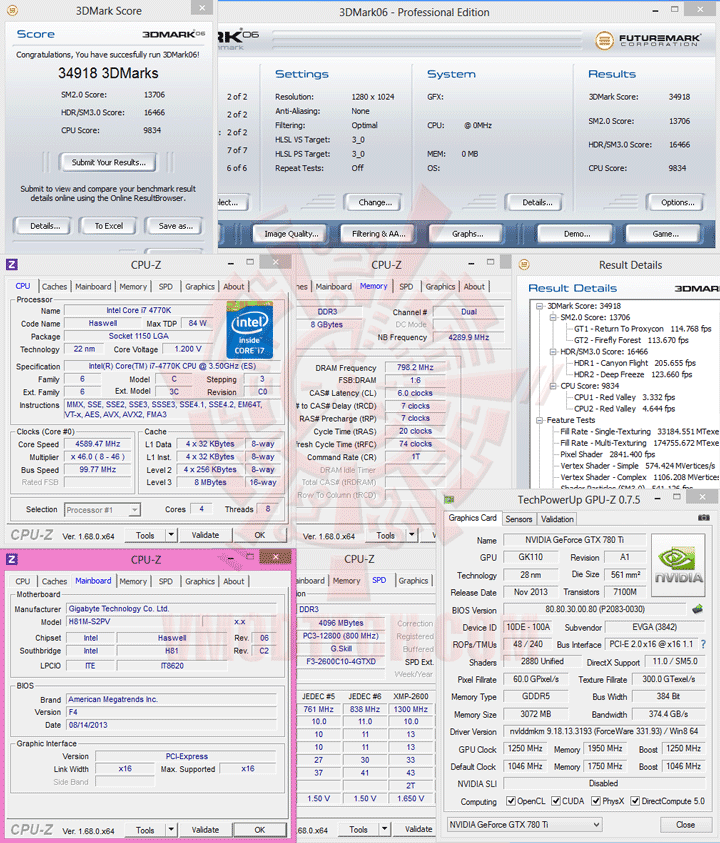This screenshot has width=720, height=843.
Task: Select the HDR2 - Deep Freeze row
Action: [633, 374]
